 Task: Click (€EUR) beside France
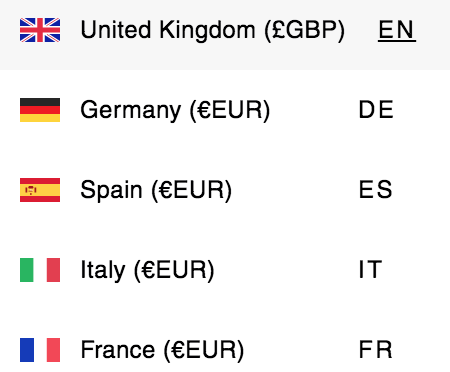(x=204, y=351)
